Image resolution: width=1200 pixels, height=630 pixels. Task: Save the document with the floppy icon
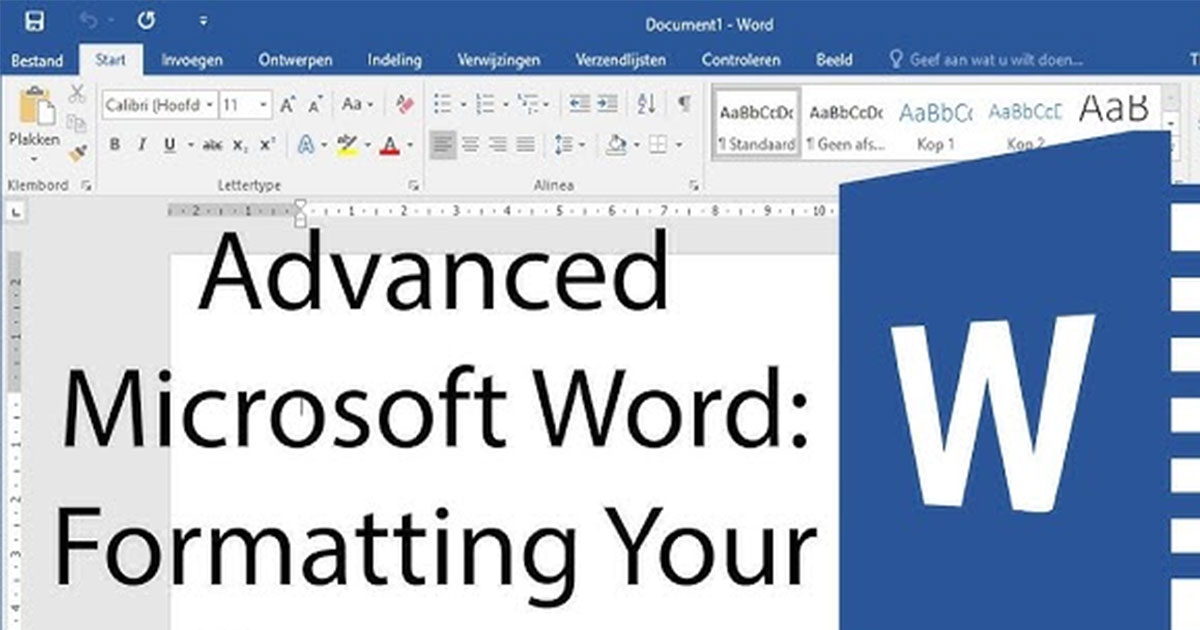[x=34, y=21]
